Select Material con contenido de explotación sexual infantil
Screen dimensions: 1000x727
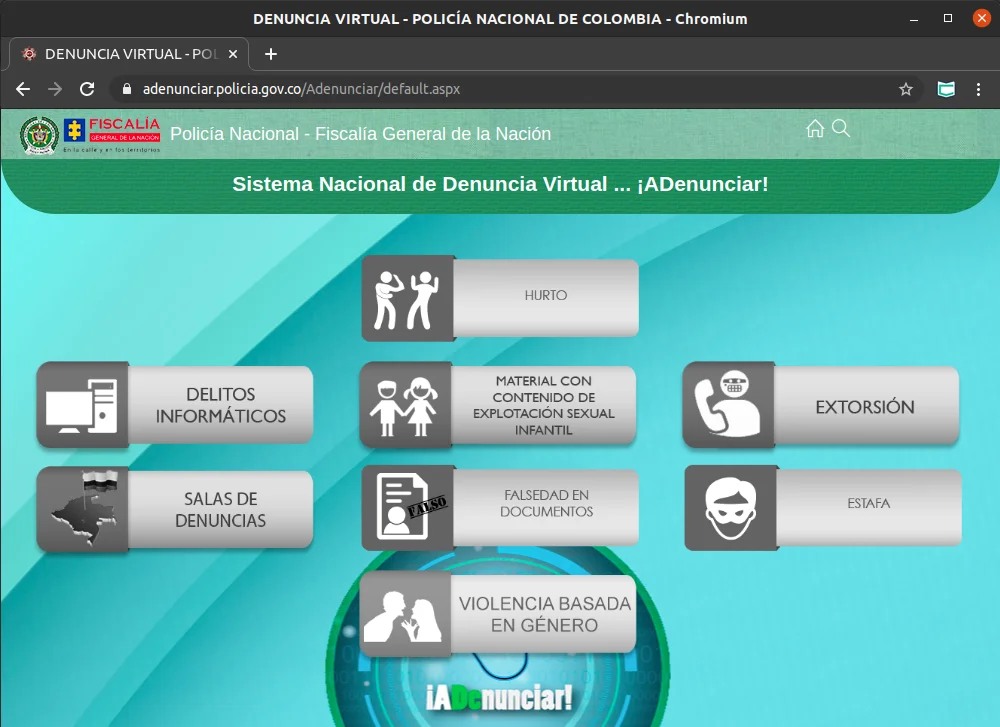(x=543, y=405)
